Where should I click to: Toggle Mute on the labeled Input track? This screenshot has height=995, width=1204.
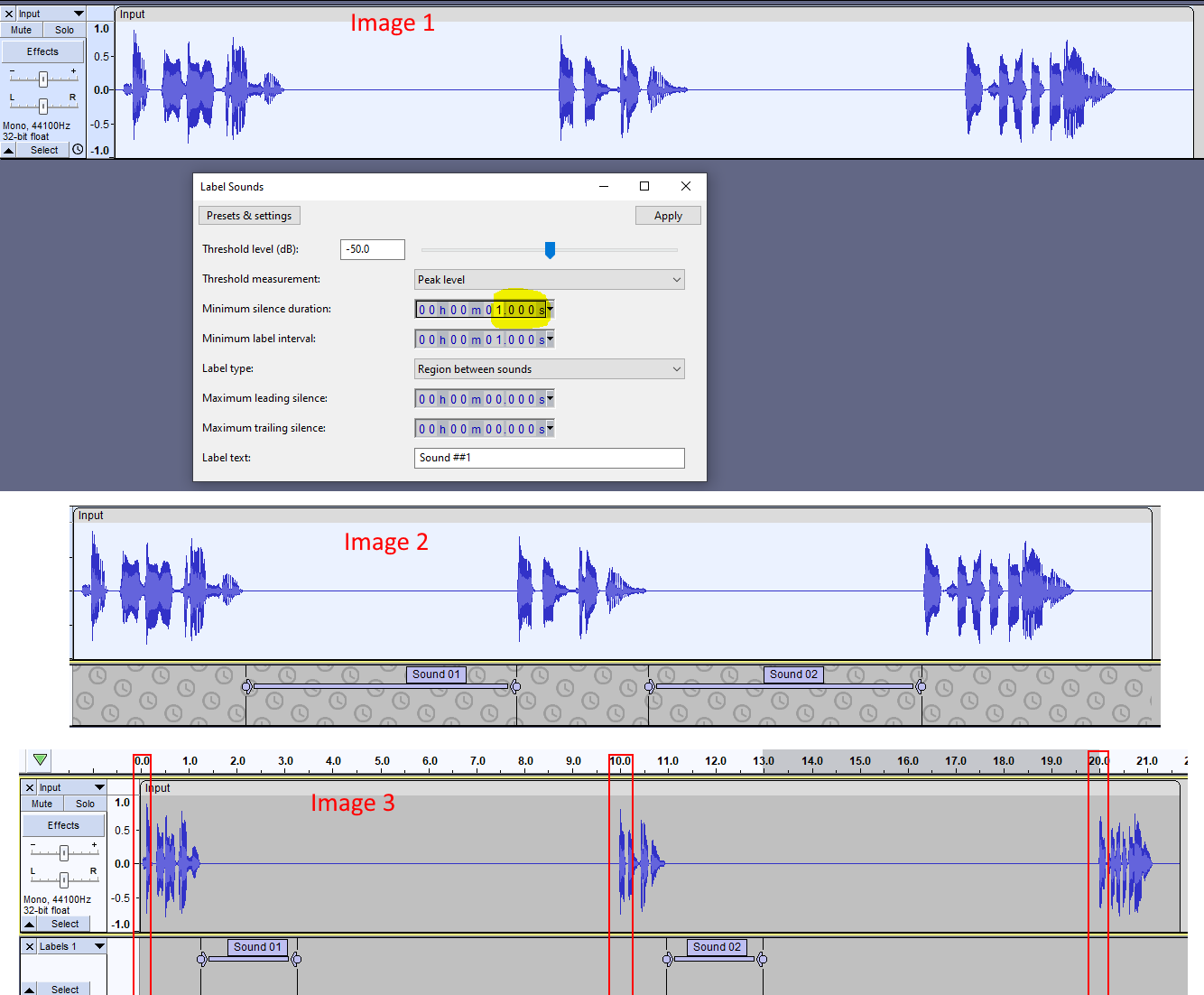(41, 803)
